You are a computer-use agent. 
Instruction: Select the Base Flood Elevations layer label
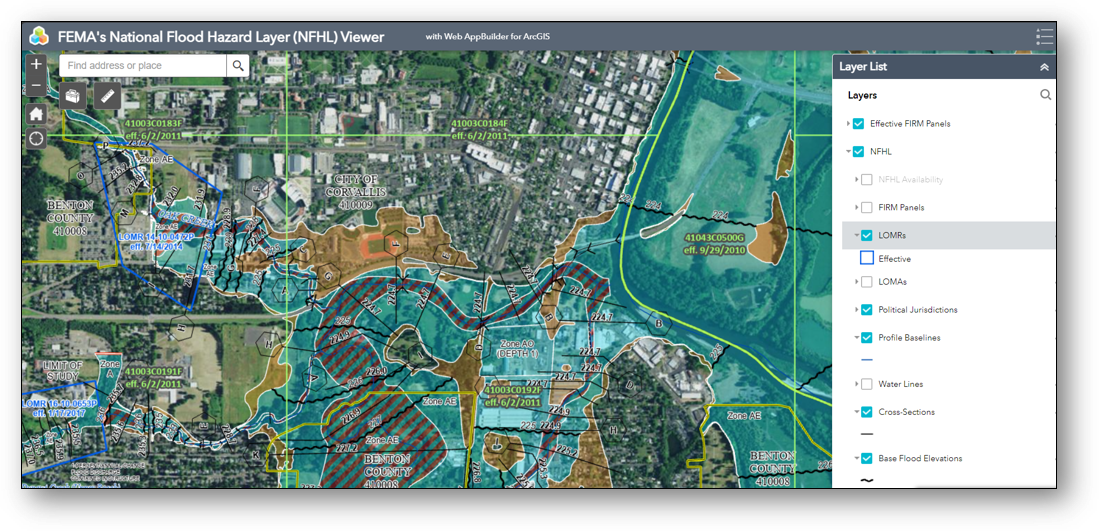coord(920,459)
